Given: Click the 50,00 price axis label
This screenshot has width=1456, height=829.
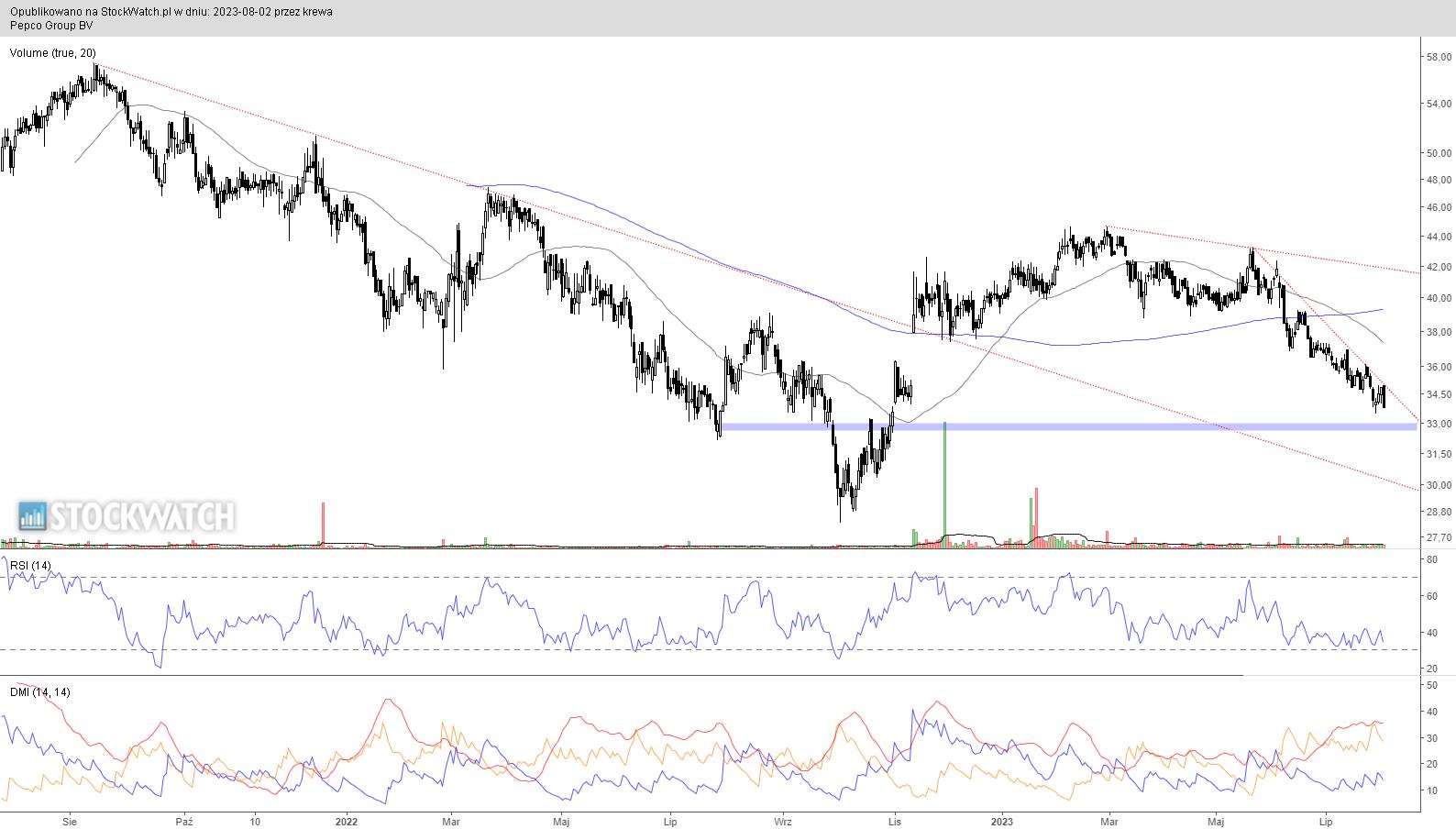Looking at the screenshot, I should (x=1439, y=153).
